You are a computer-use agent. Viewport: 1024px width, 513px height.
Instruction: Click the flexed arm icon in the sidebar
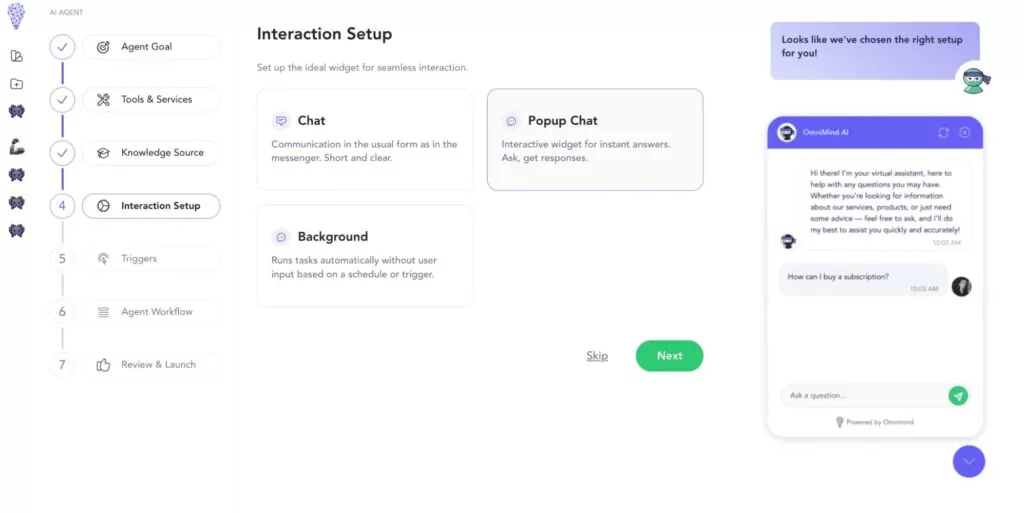tap(16, 148)
